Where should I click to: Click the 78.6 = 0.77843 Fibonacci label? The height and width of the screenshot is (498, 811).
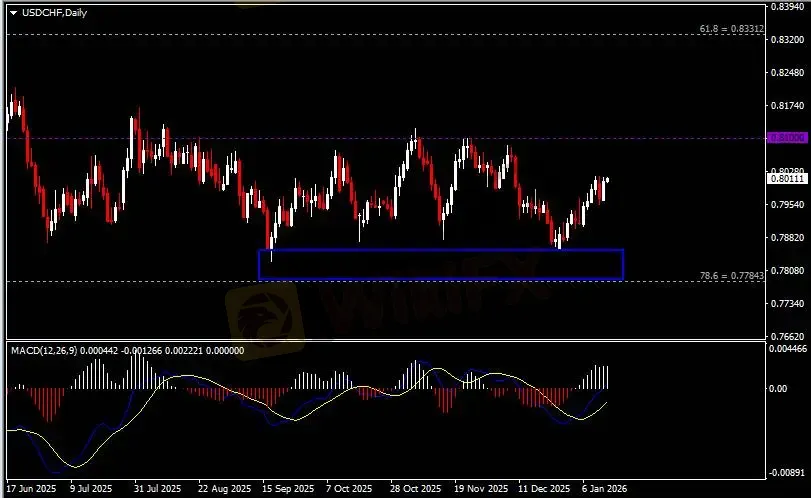(731, 276)
